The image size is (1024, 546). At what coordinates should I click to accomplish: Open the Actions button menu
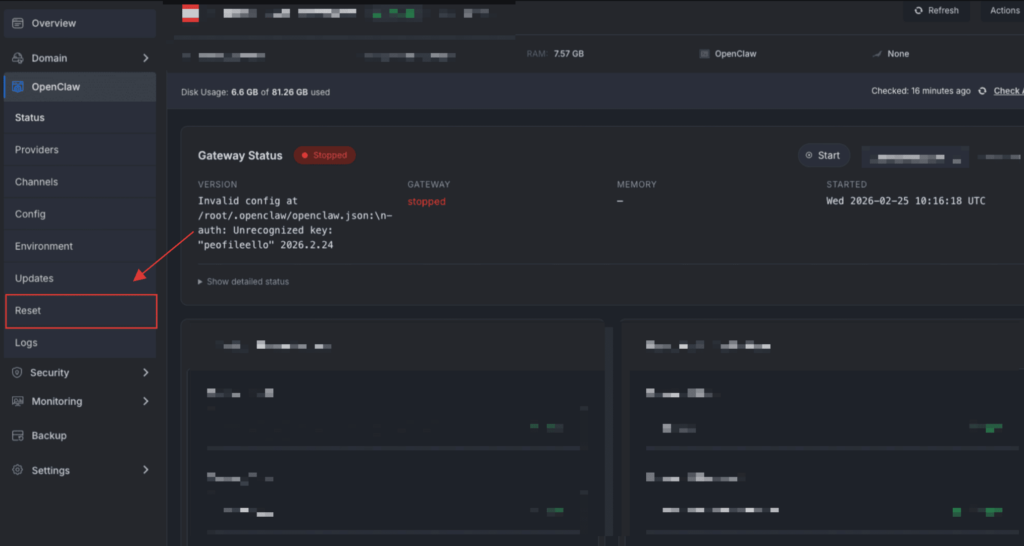point(1003,10)
